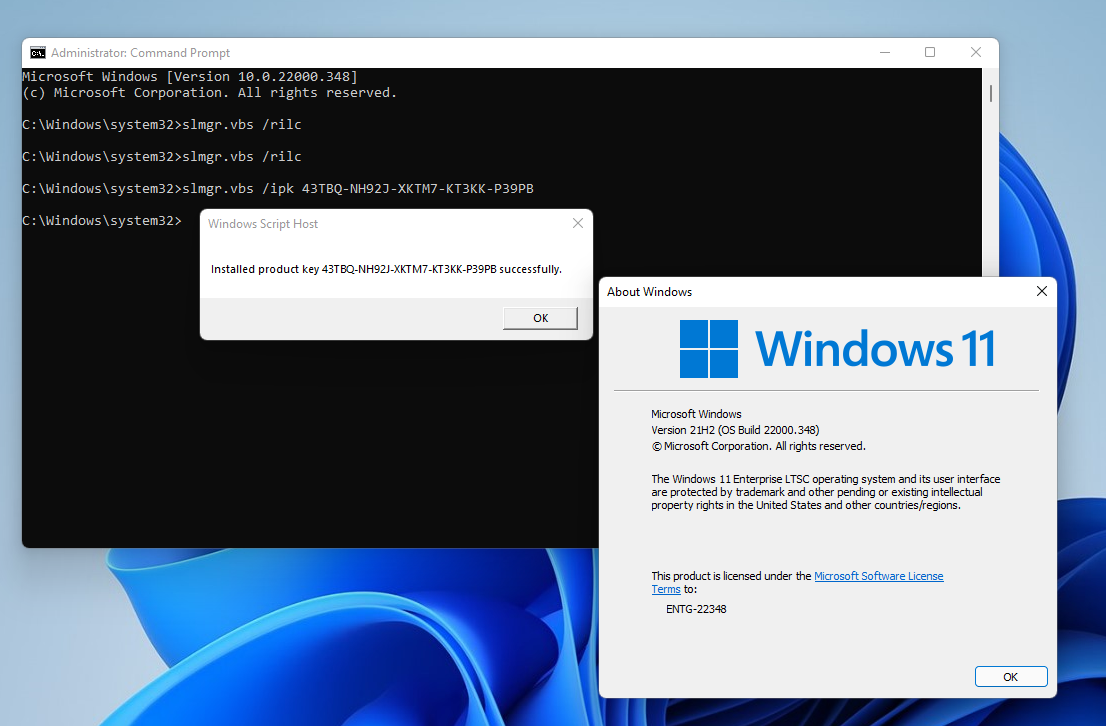Minimize the Command Prompt window

pos(885,53)
